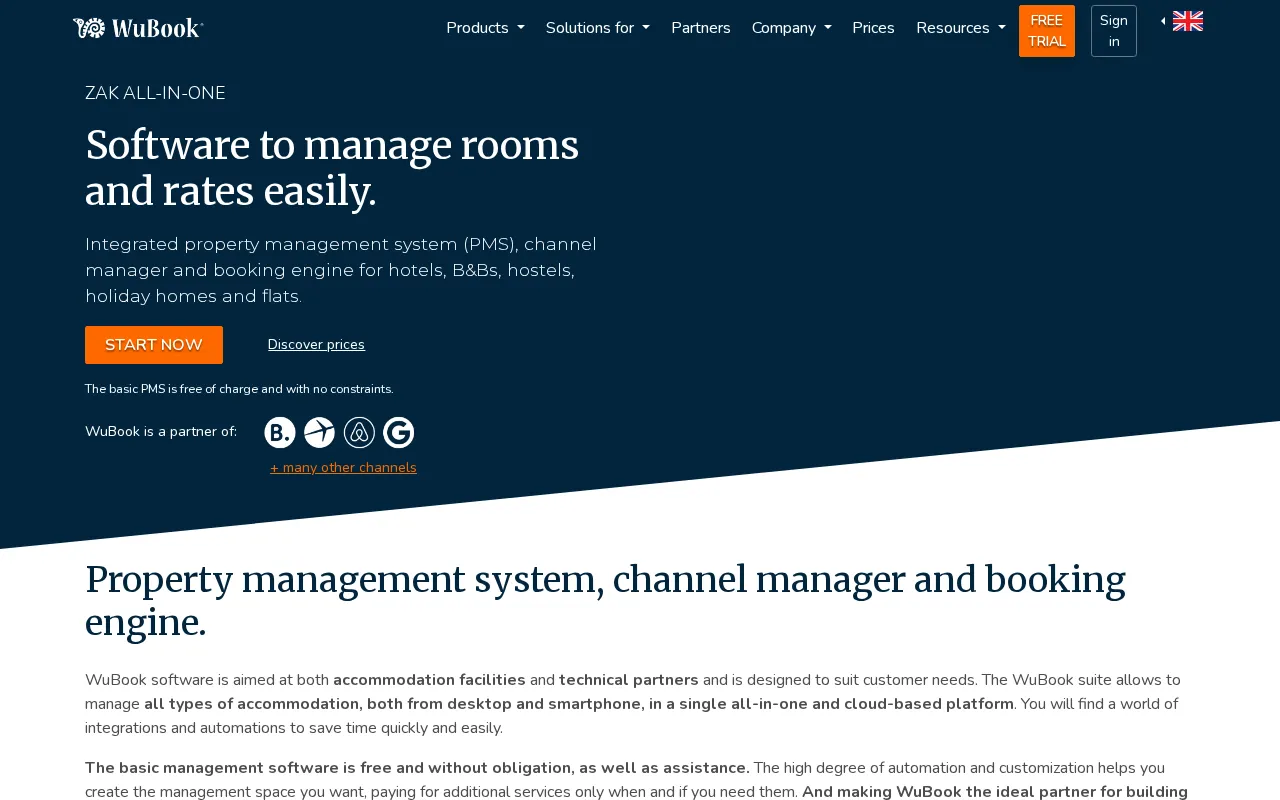Click the Airbnb partner icon

(359, 433)
